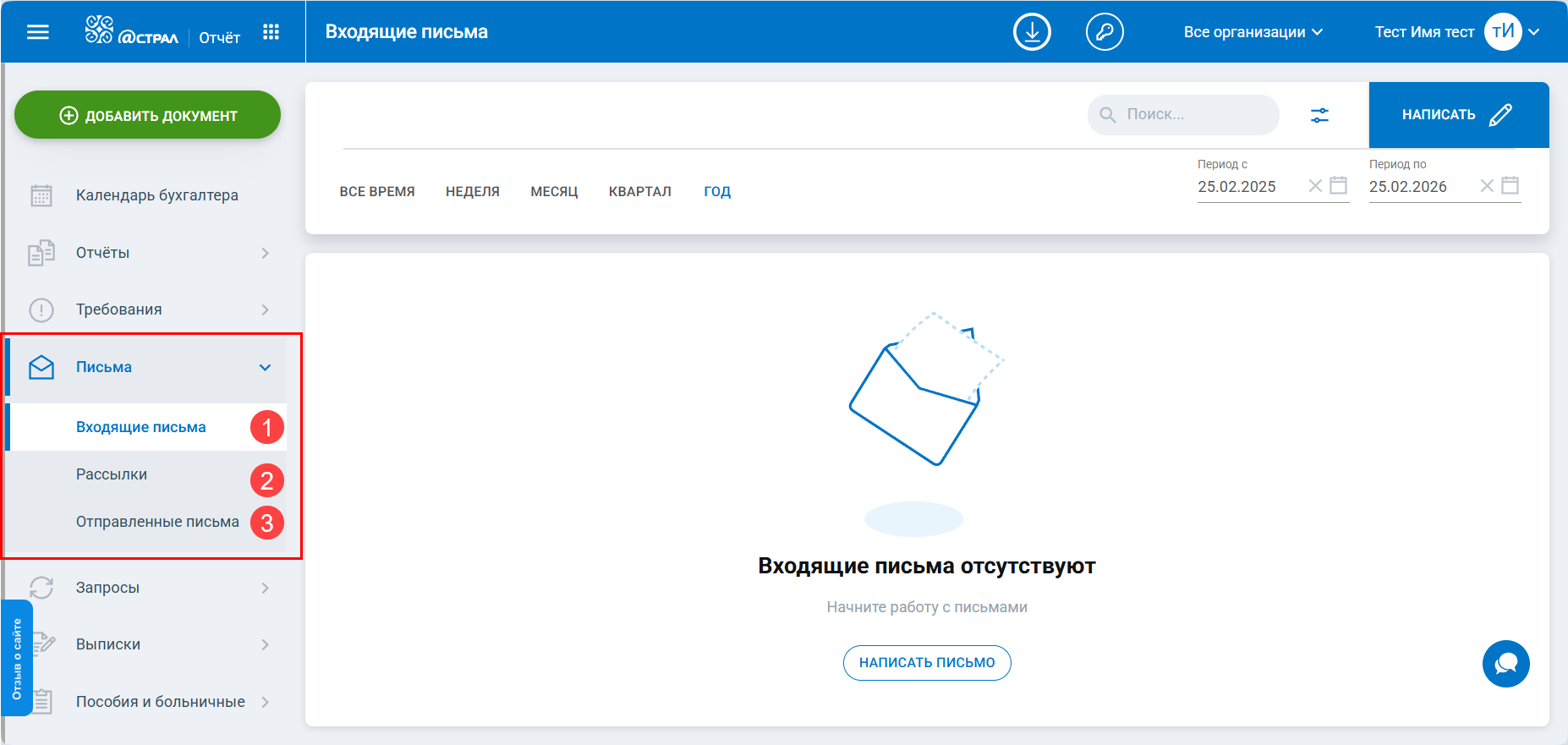Click the key icon in header
The width and height of the screenshot is (1568, 745).
[1105, 32]
